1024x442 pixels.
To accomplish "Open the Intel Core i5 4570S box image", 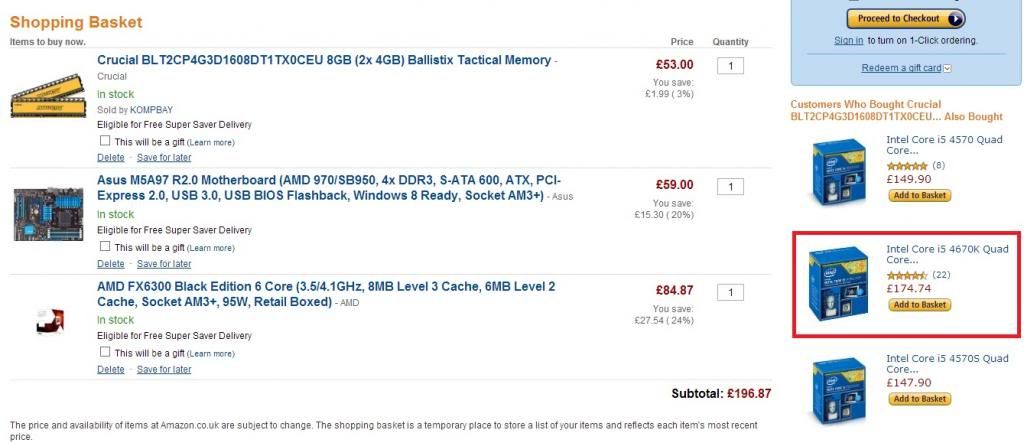I will [838, 393].
